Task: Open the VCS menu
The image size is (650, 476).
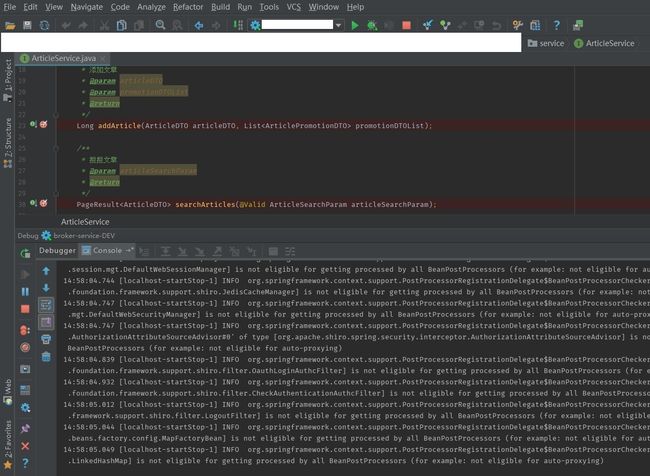Action: click(293, 7)
